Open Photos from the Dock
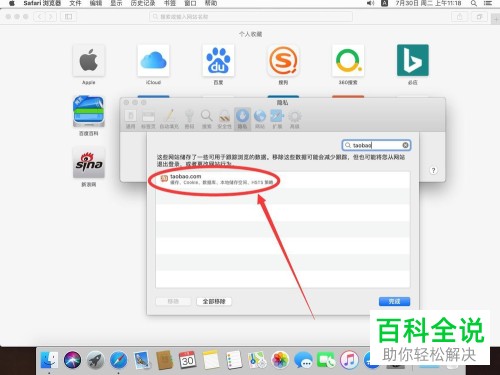500x375 pixels. [x=280, y=360]
